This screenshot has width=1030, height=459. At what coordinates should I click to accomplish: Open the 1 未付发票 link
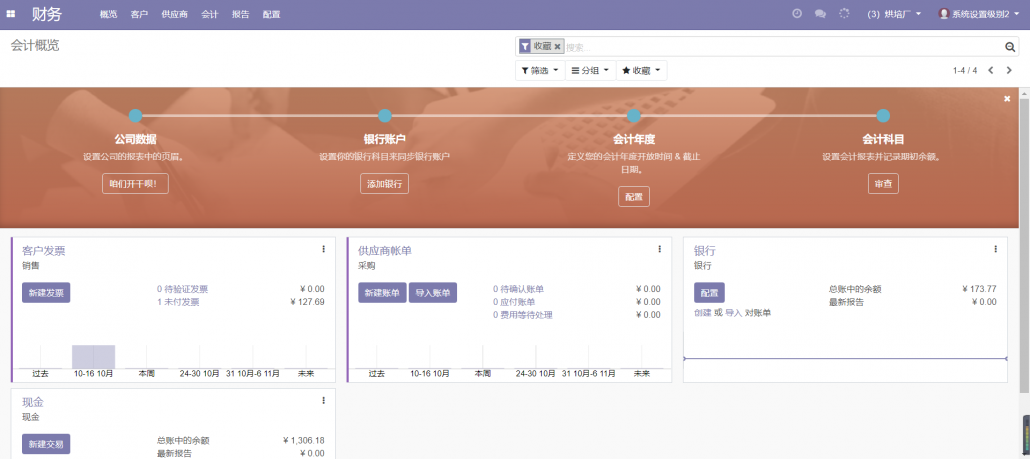click(x=178, y=302)
